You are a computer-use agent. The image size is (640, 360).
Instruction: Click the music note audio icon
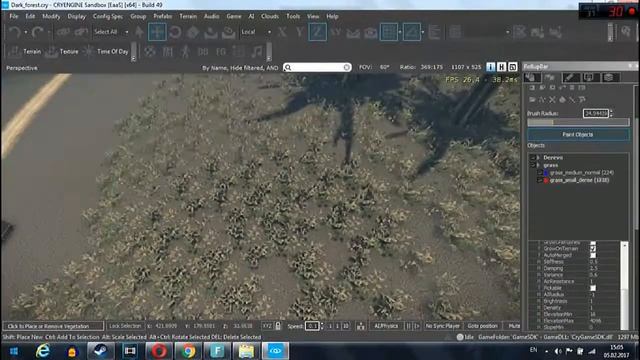click(257, 51)
